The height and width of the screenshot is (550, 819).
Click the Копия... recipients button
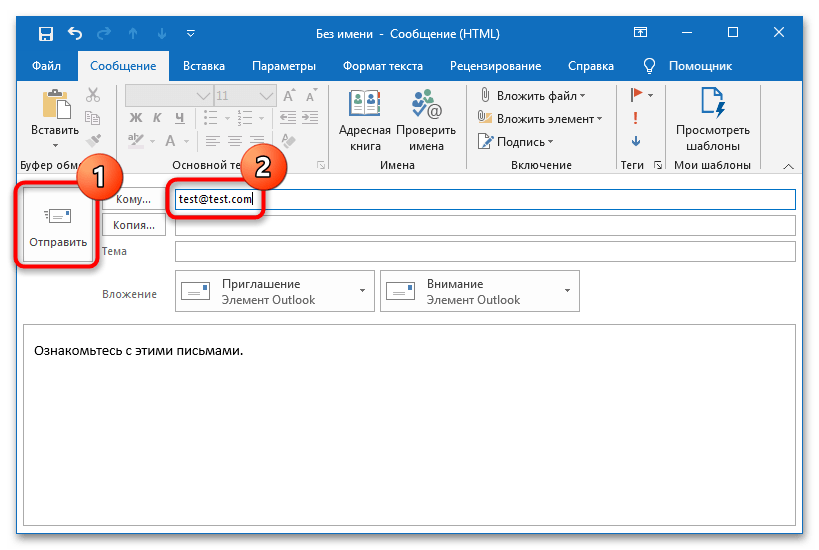point(134,225)
